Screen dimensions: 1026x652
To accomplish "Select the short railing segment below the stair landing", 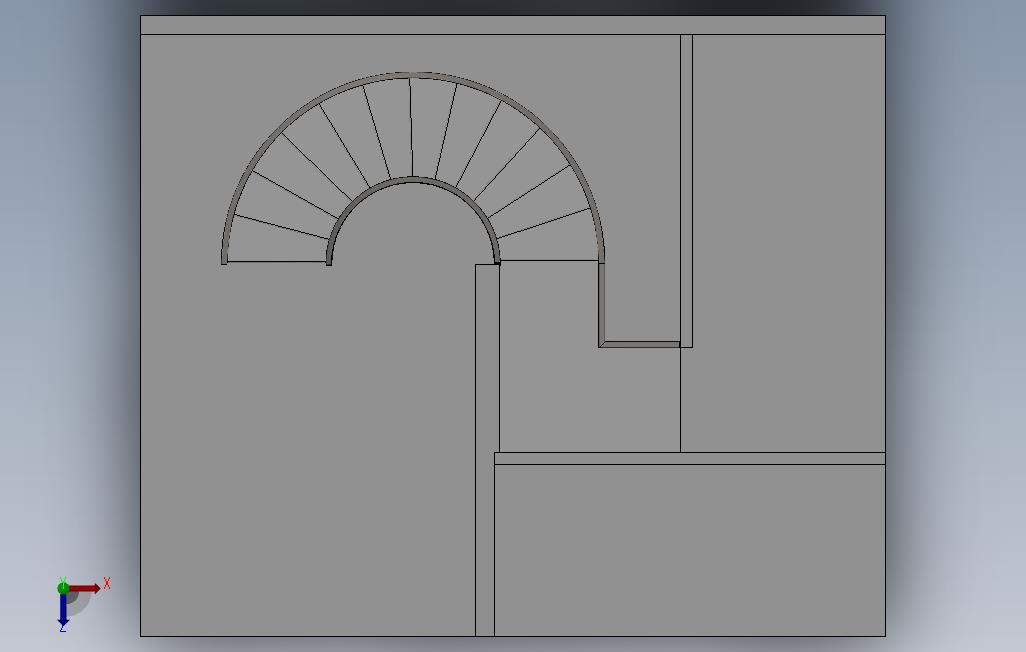I will tap(639, 344).
